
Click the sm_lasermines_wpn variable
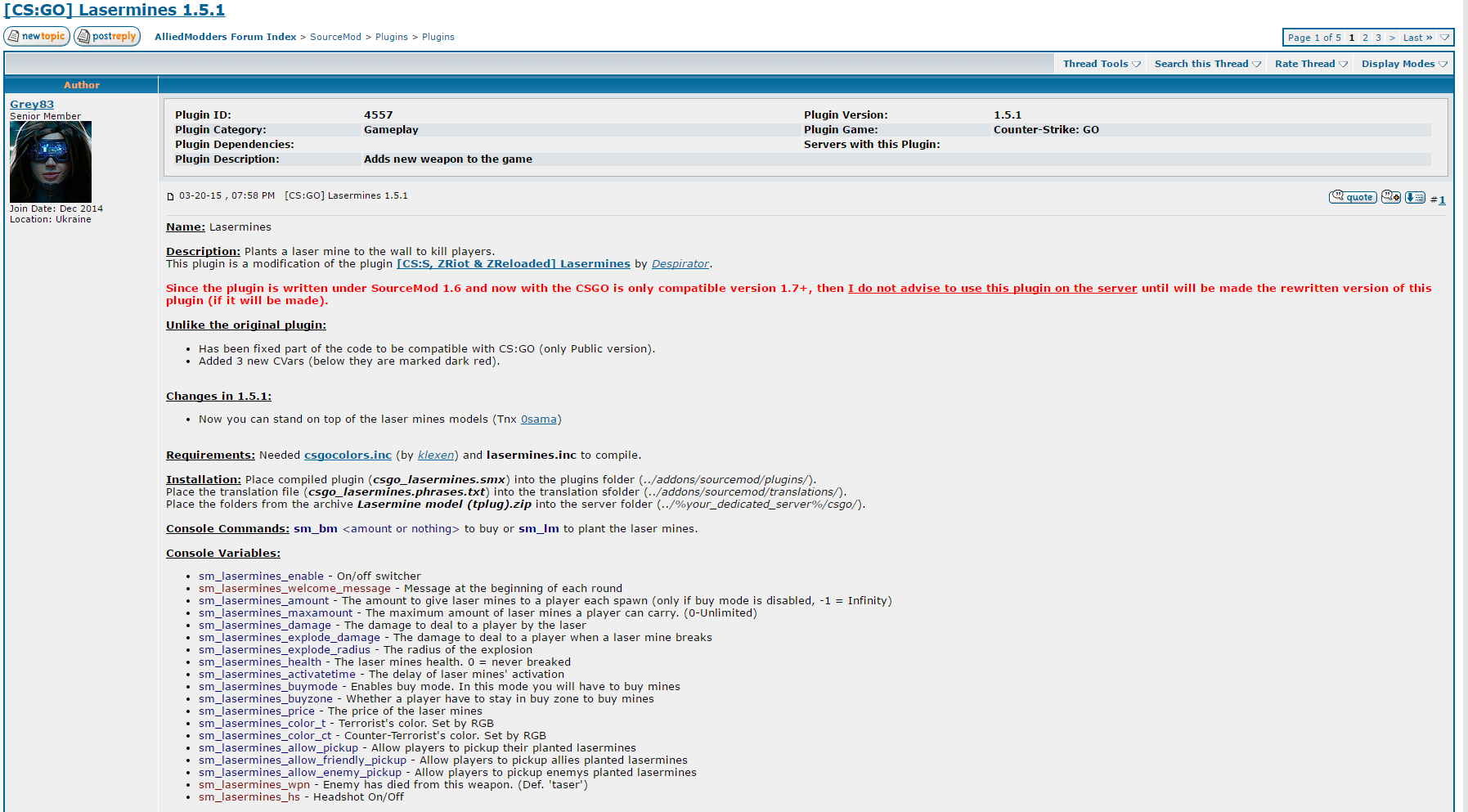[x=254, y=784]
